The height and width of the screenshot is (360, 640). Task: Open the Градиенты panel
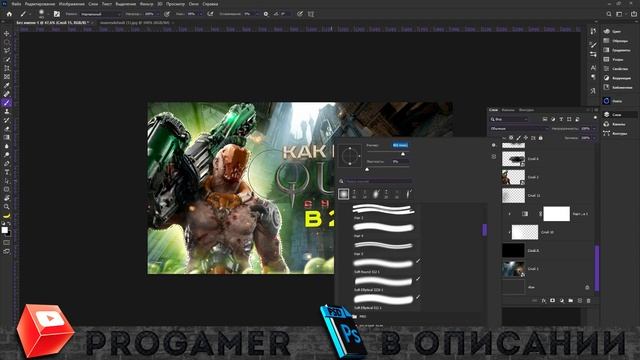click(617, 50)
